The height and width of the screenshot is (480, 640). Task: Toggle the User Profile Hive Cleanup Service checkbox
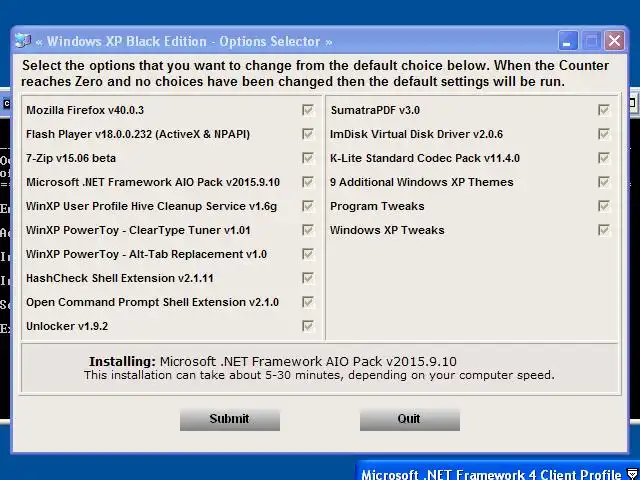tap(308, 206)
